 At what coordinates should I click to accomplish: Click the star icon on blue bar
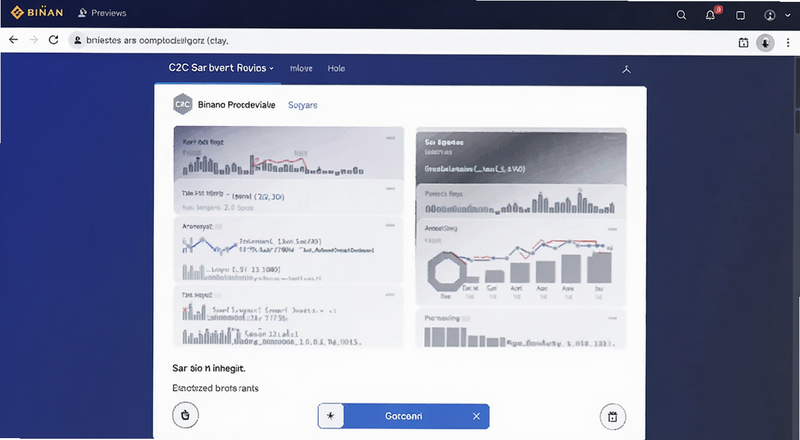click(330, 416)
